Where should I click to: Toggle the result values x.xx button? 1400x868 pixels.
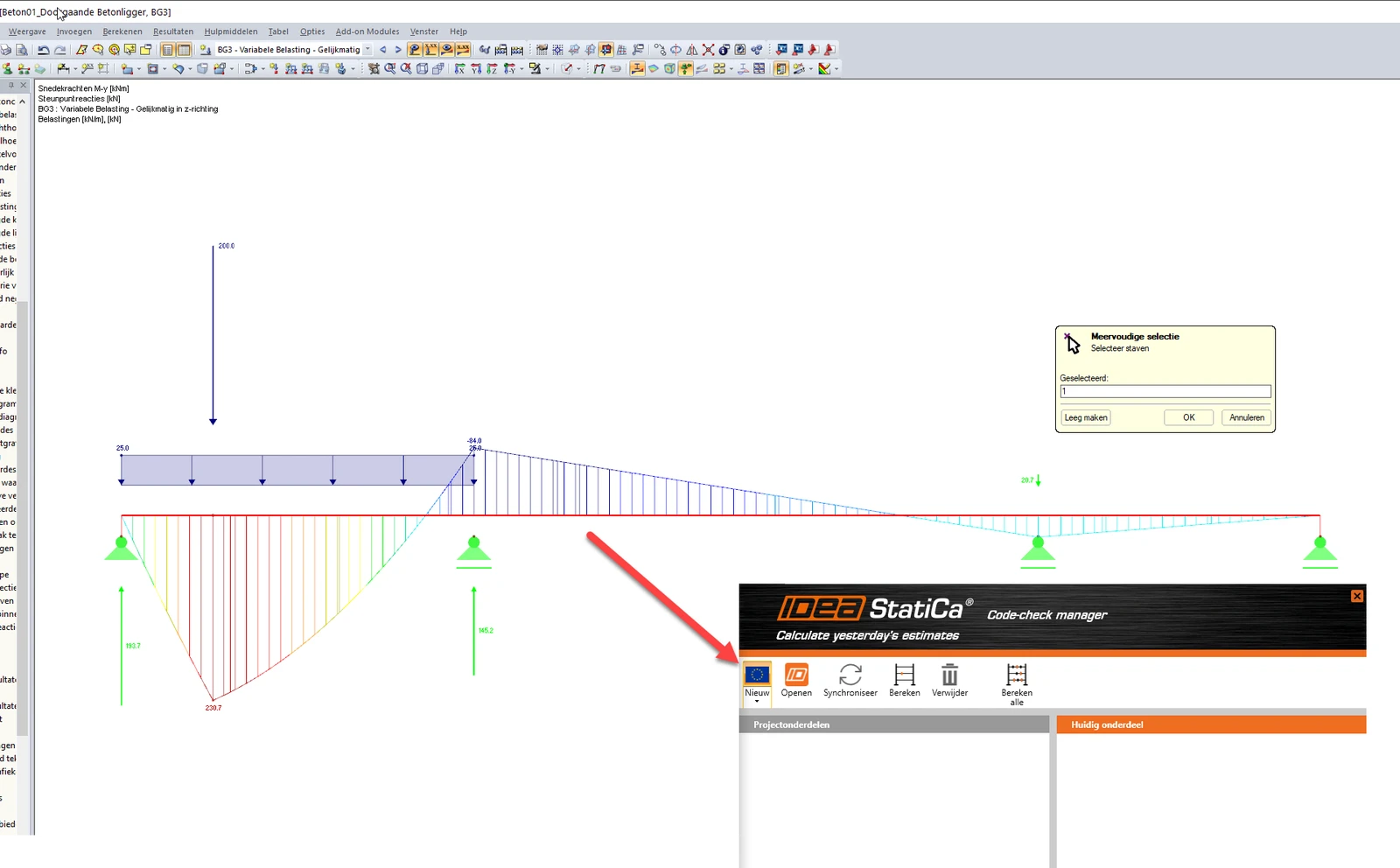click(463, 50)
